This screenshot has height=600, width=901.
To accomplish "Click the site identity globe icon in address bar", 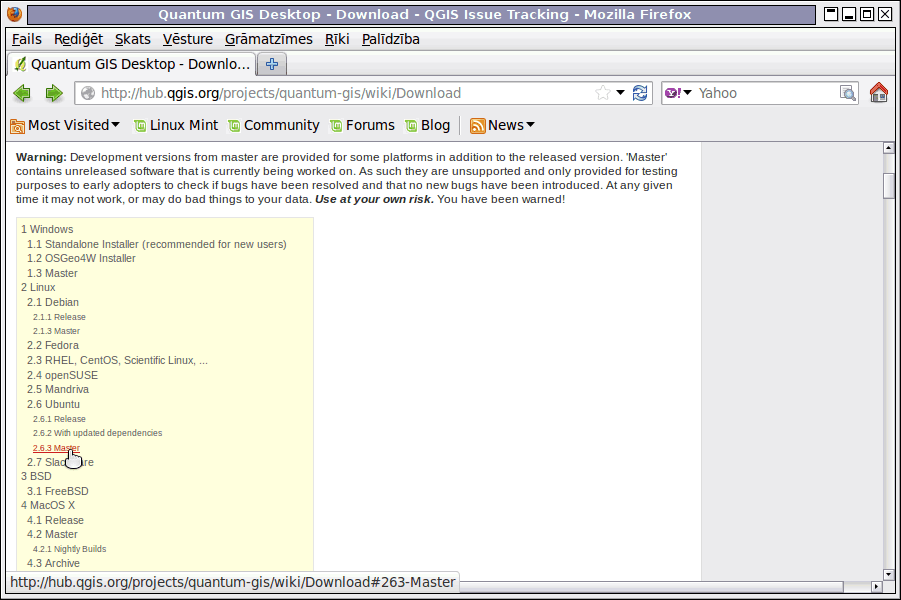I will pyautogui.click(x=88, y=93).
